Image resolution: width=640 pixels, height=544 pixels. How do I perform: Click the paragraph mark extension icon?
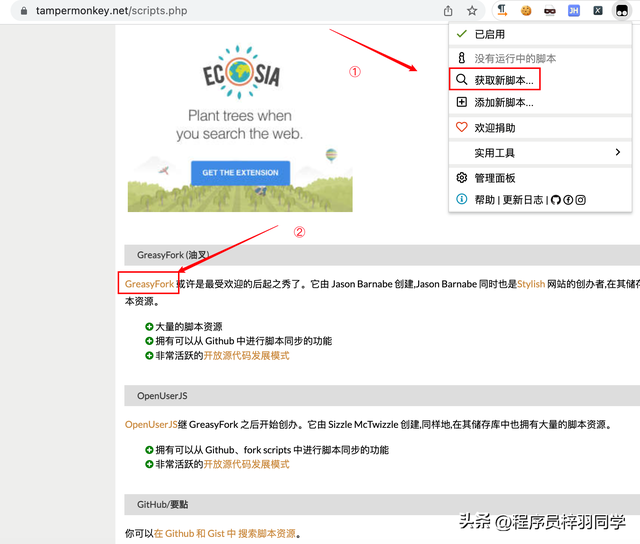pyautogui.click(x=502, y=11)
